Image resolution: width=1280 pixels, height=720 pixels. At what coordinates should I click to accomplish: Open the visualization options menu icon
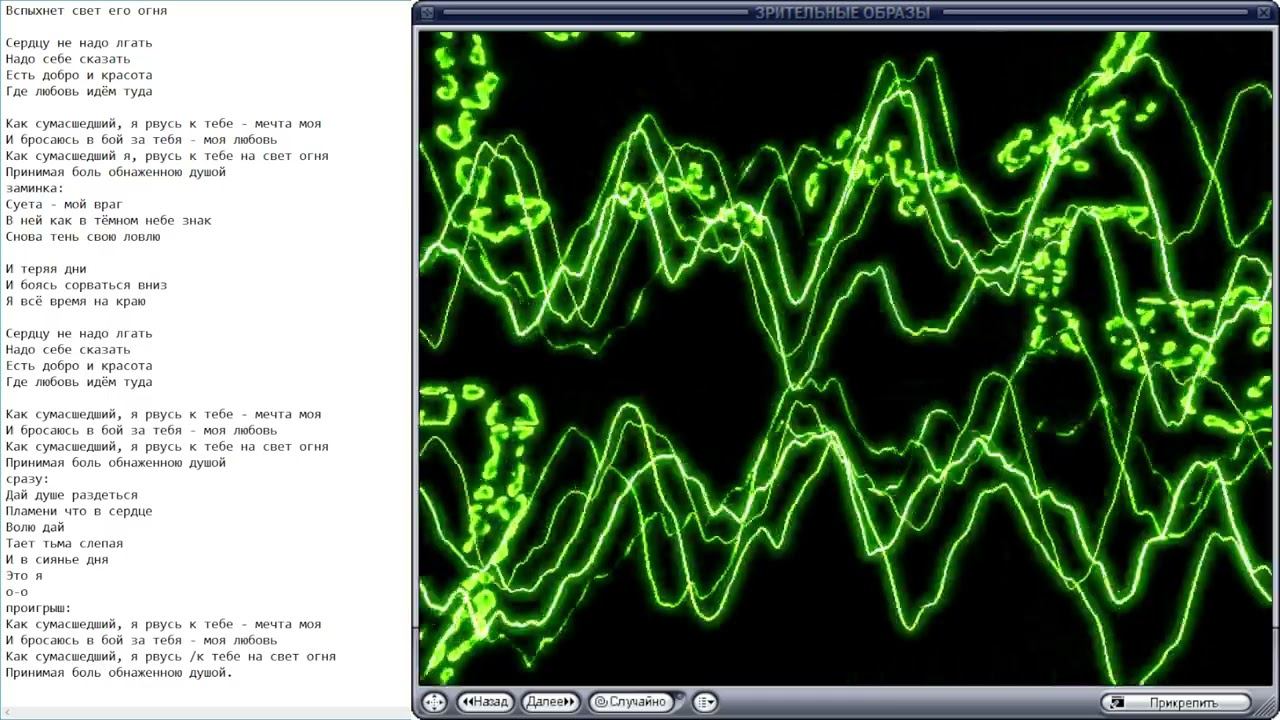point(705,702)
